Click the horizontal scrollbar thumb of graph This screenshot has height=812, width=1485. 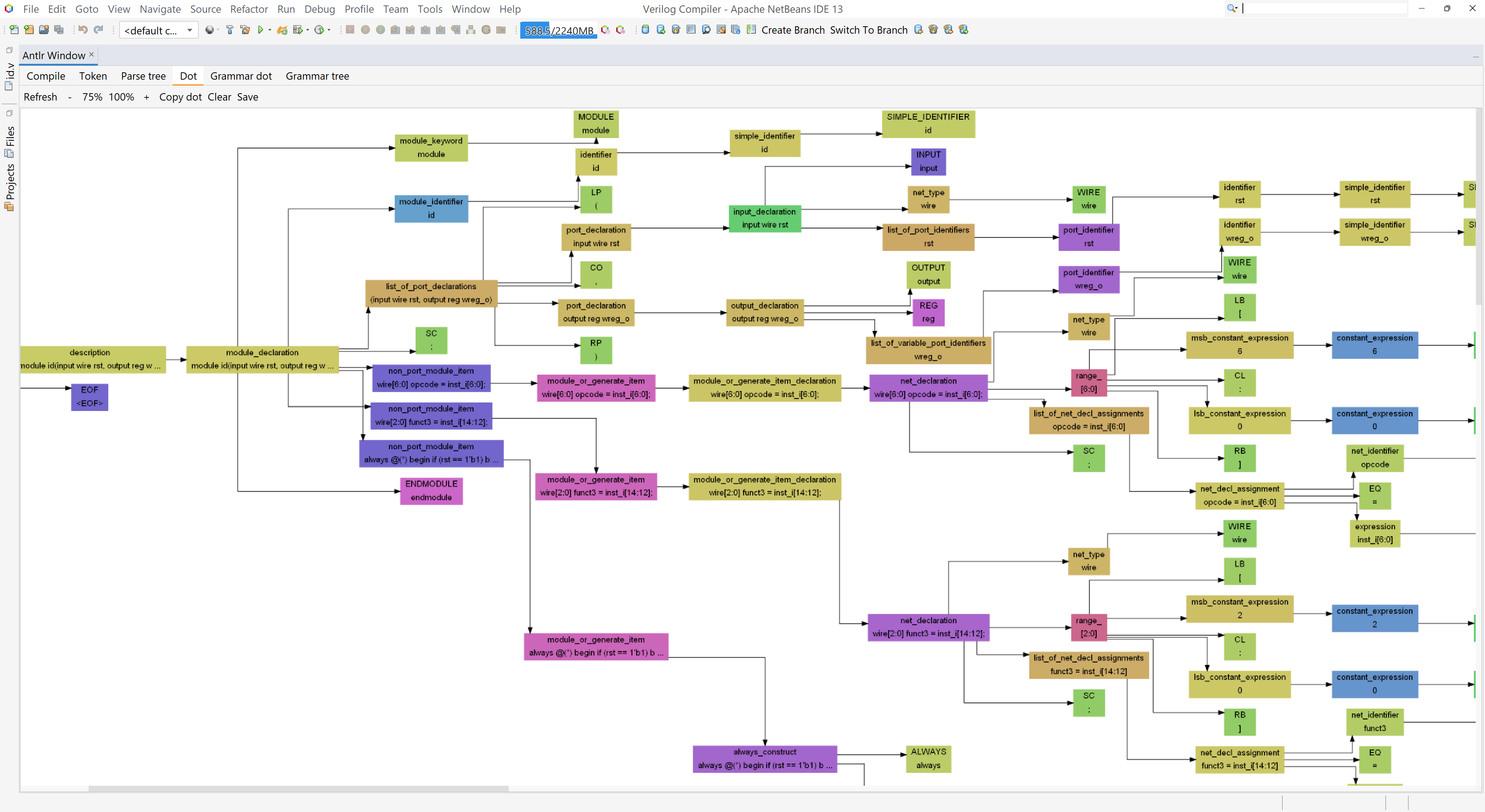coord(298,788)
